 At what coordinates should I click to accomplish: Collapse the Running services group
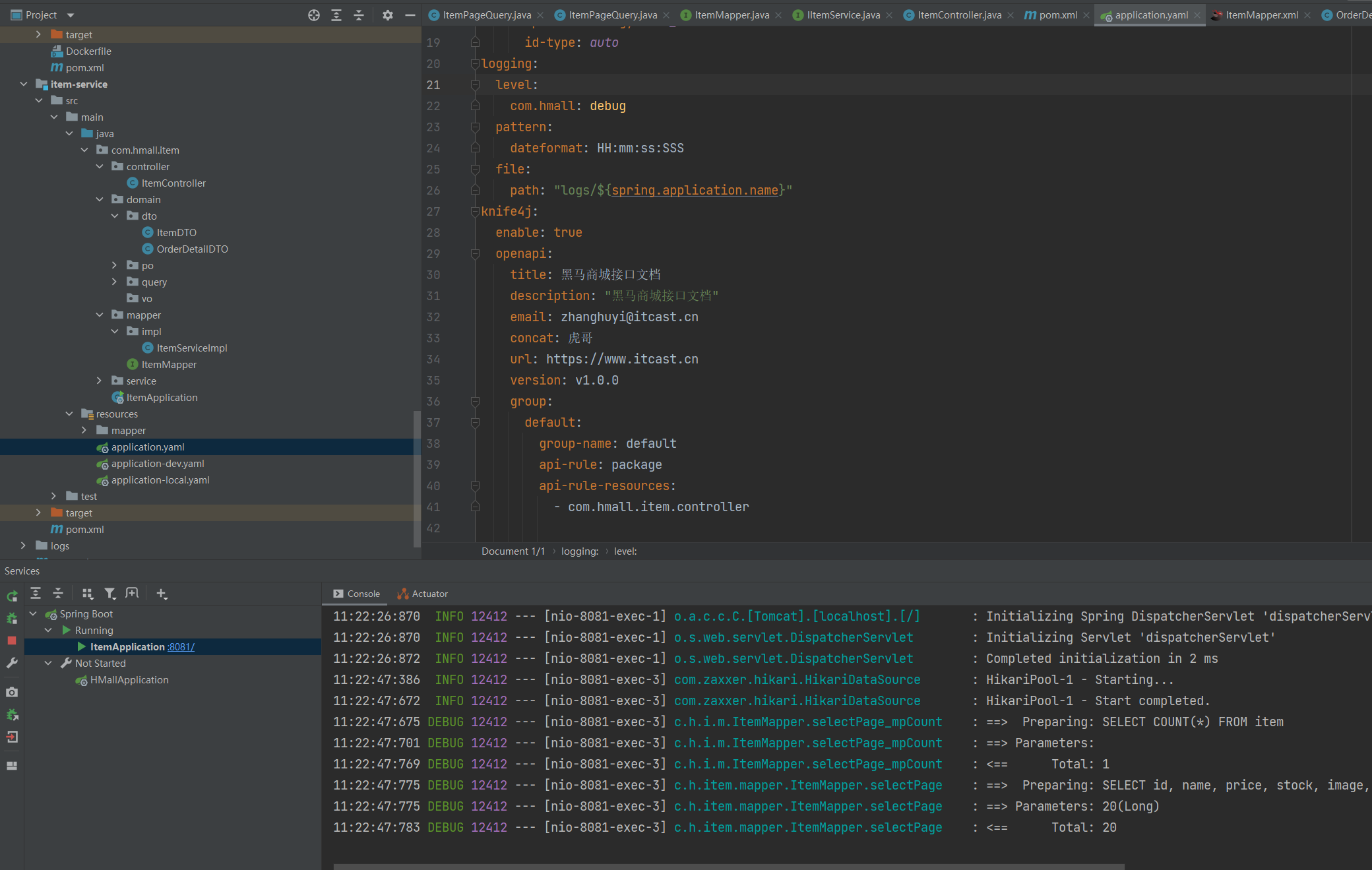pyautogui.click(x=48, y=631)
